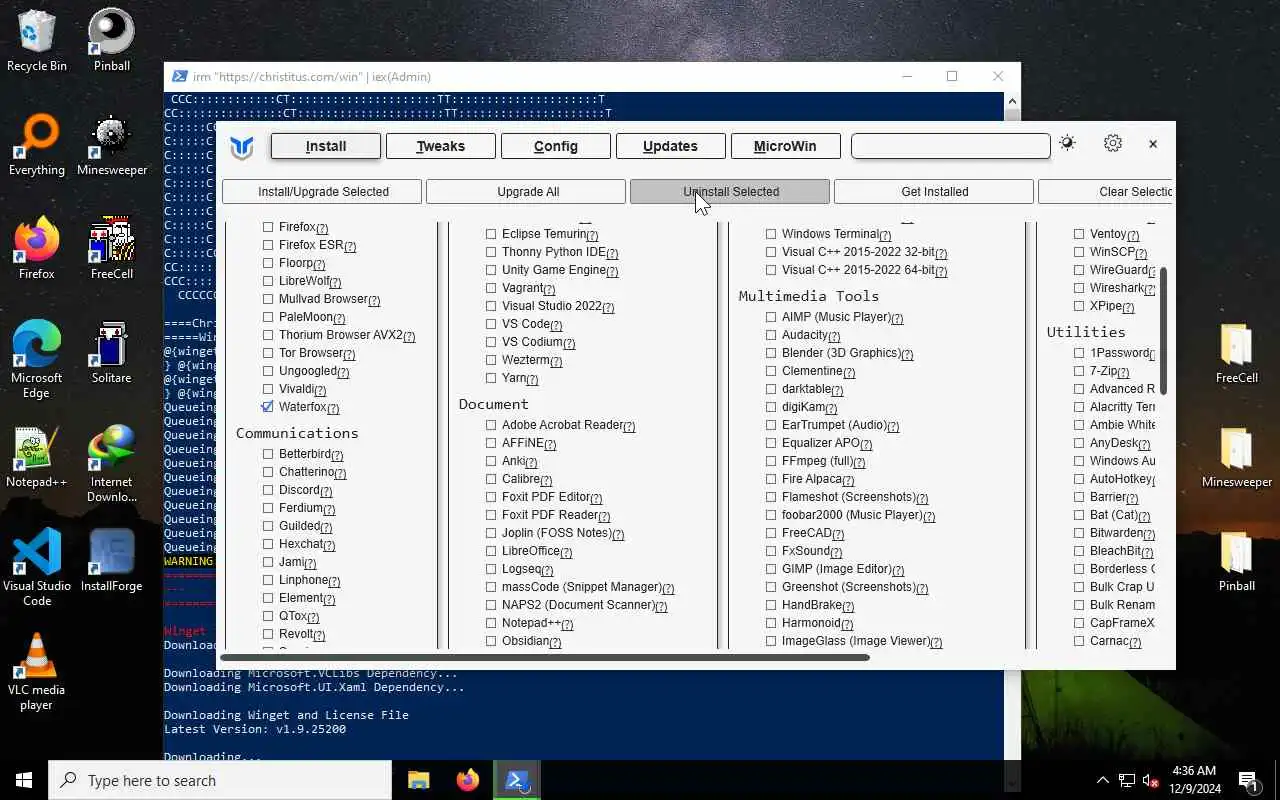Open the Minesweeper folder on right side
Viewport: 1280px width, 800px height.
[1237, 457]
